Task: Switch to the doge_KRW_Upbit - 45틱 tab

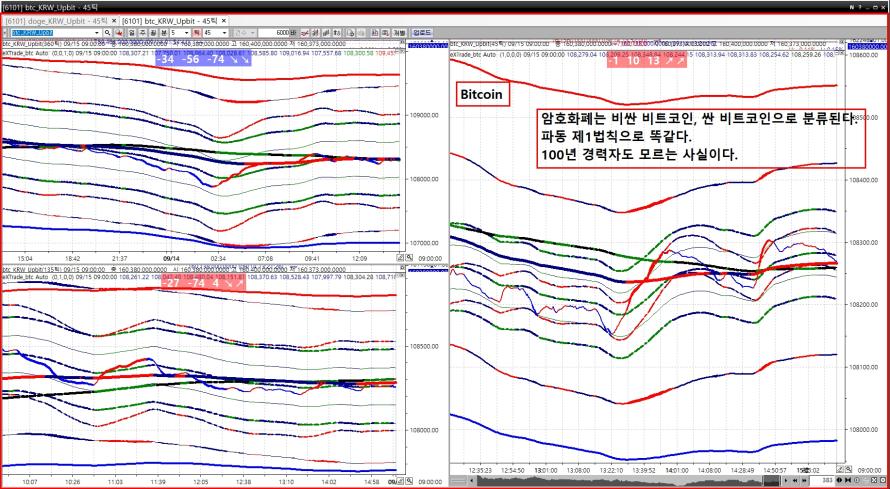Action: pos(55,20)
